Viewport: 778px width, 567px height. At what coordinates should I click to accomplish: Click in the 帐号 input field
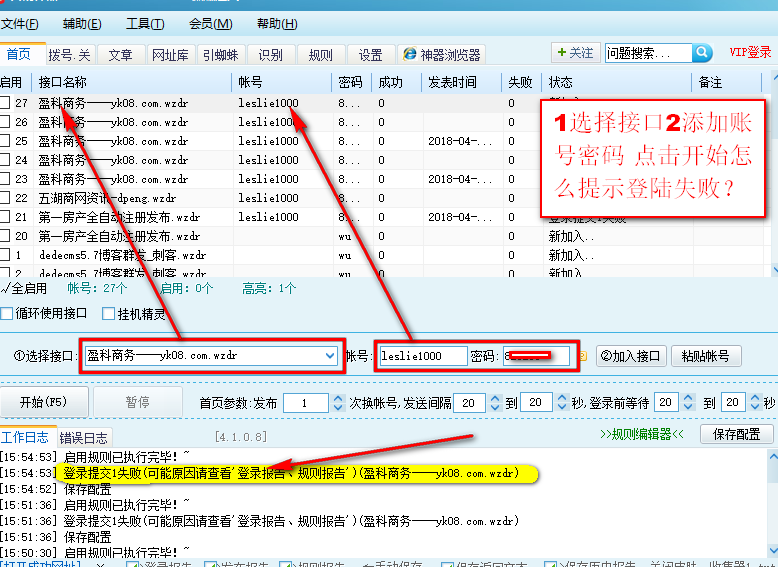tap(422, 356)
